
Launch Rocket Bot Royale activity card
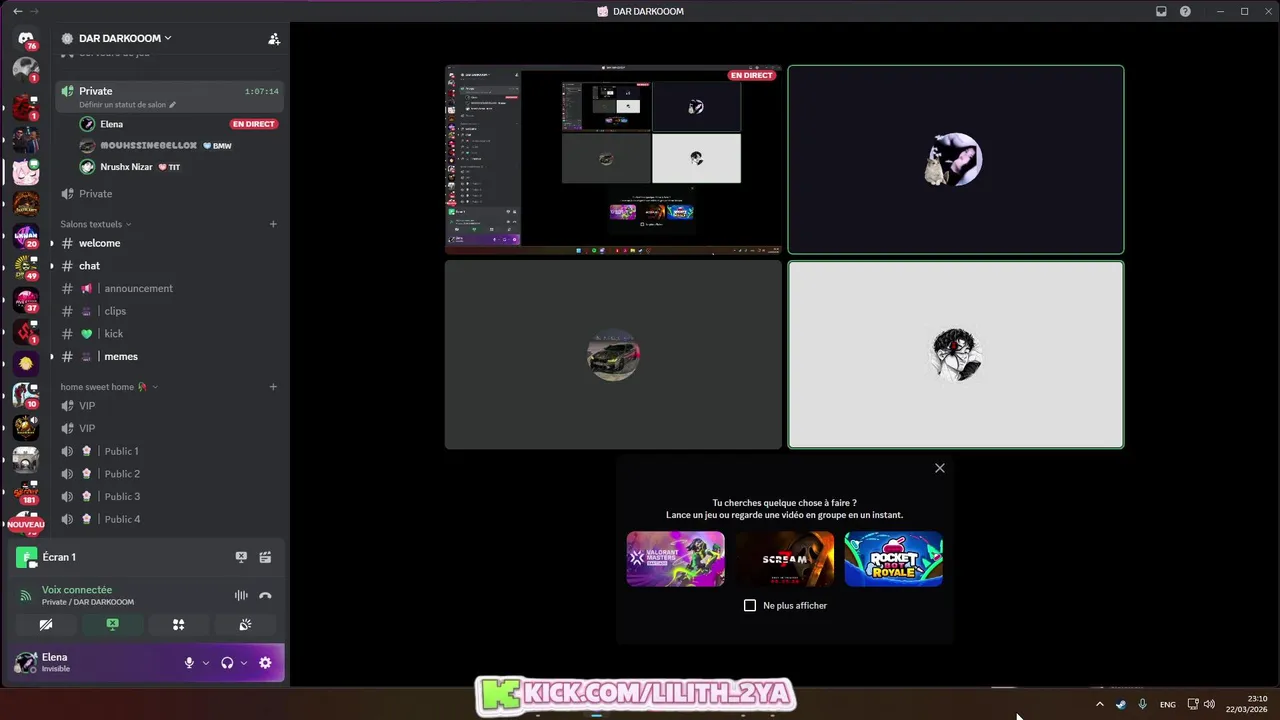(894, 559)
